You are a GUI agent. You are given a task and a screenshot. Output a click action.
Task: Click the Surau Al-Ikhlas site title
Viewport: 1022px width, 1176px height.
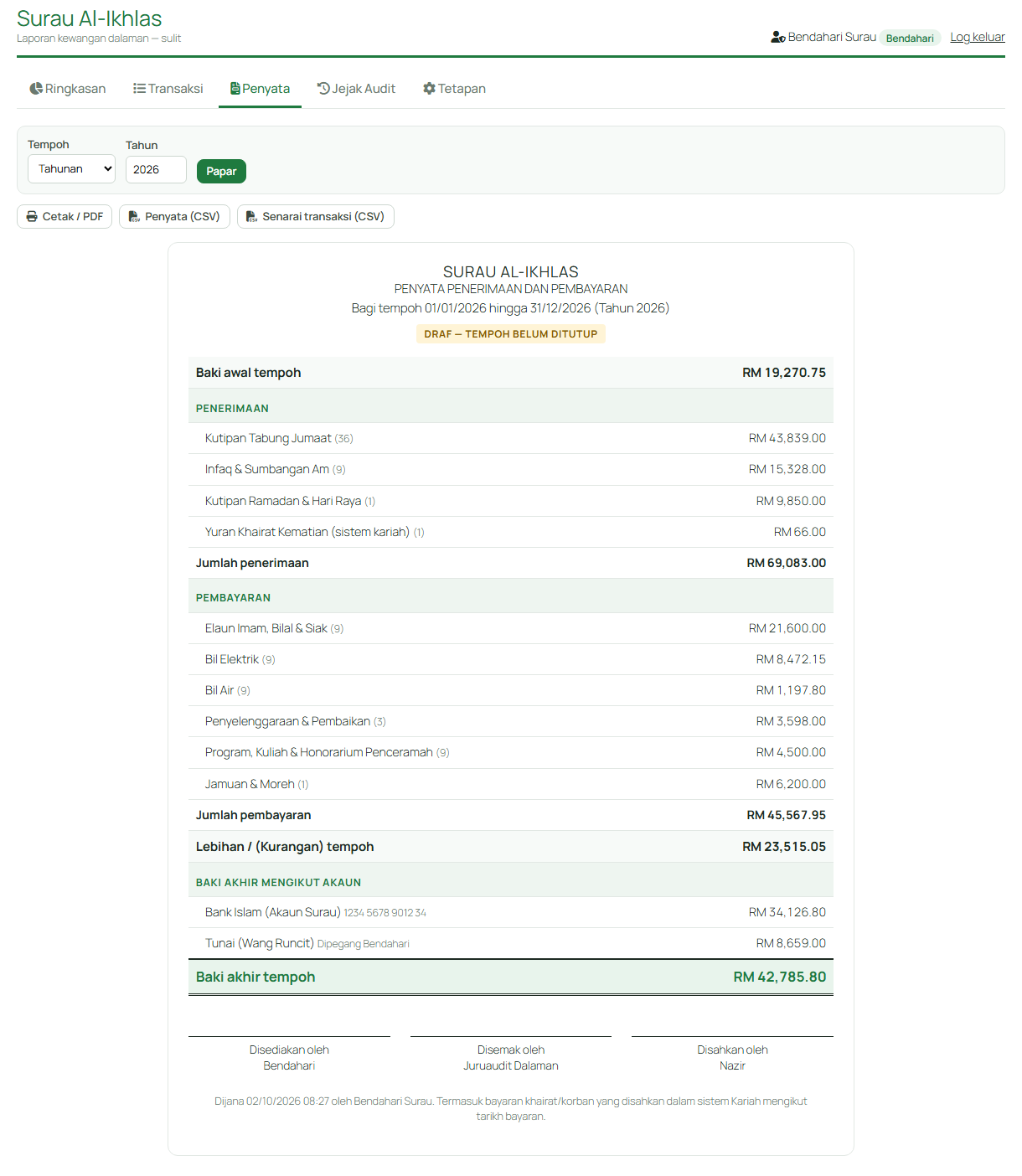pos(90,18)
